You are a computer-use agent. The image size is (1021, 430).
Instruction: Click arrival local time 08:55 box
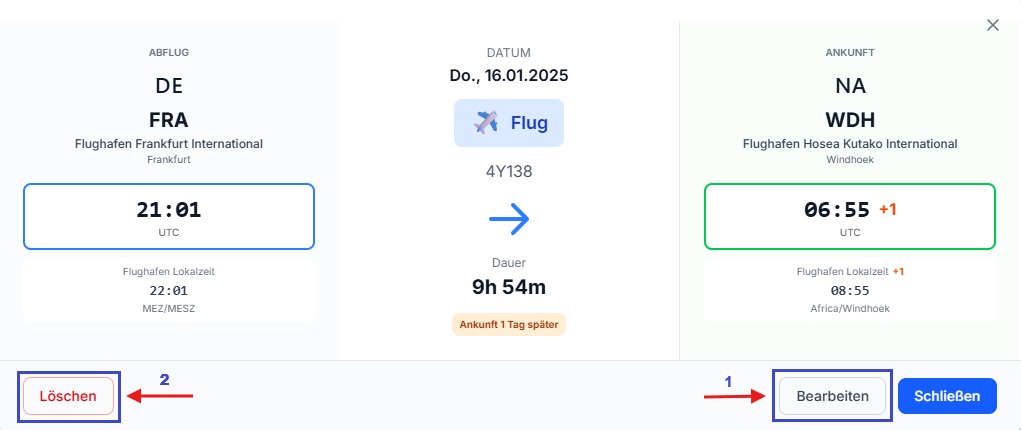coord(849,290)
